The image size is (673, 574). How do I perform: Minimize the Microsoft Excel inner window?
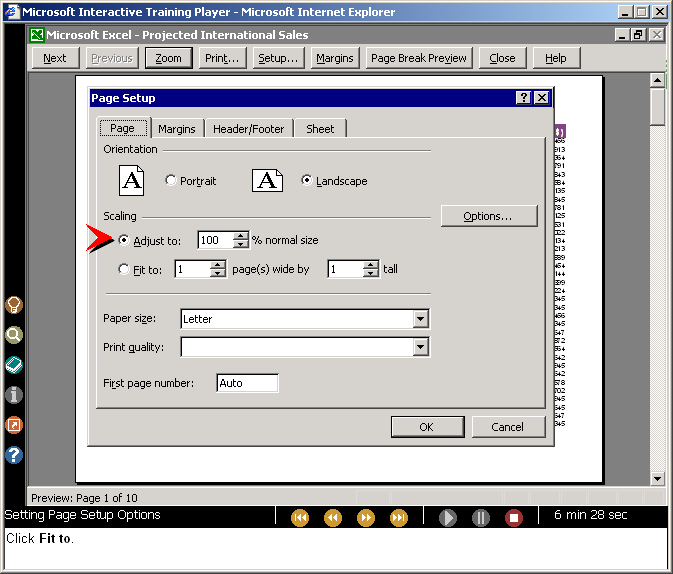[x=622, y=35]
